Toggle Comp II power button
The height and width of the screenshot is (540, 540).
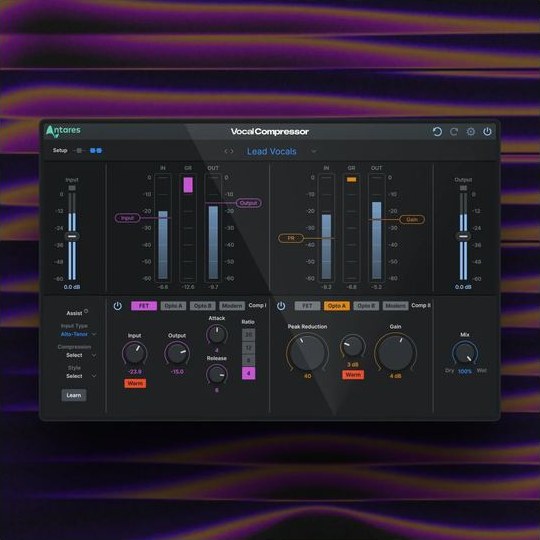(x=281, y=306)
